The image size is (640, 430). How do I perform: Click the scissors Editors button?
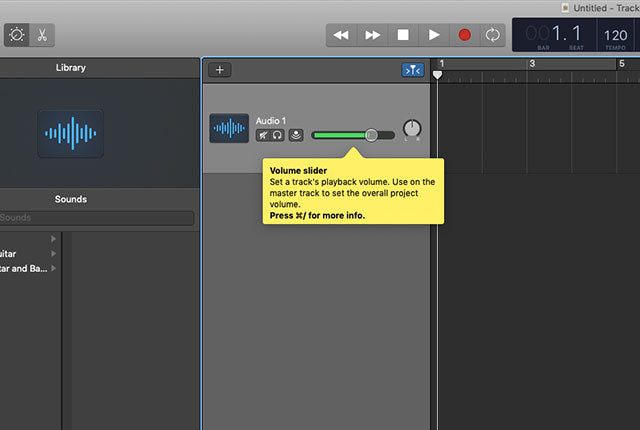point(42,34)
